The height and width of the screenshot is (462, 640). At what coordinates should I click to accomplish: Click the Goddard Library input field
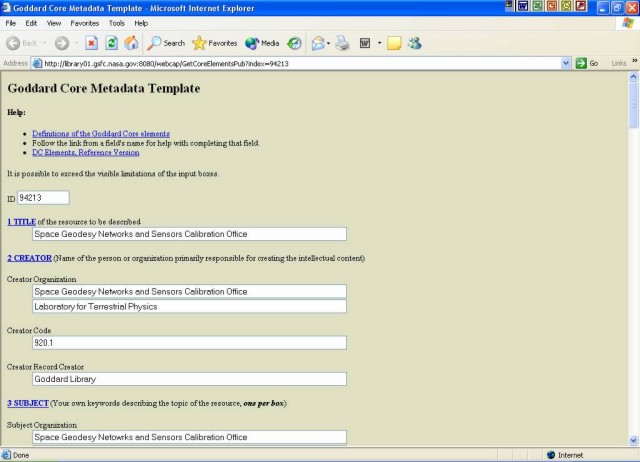coord(189,379)
